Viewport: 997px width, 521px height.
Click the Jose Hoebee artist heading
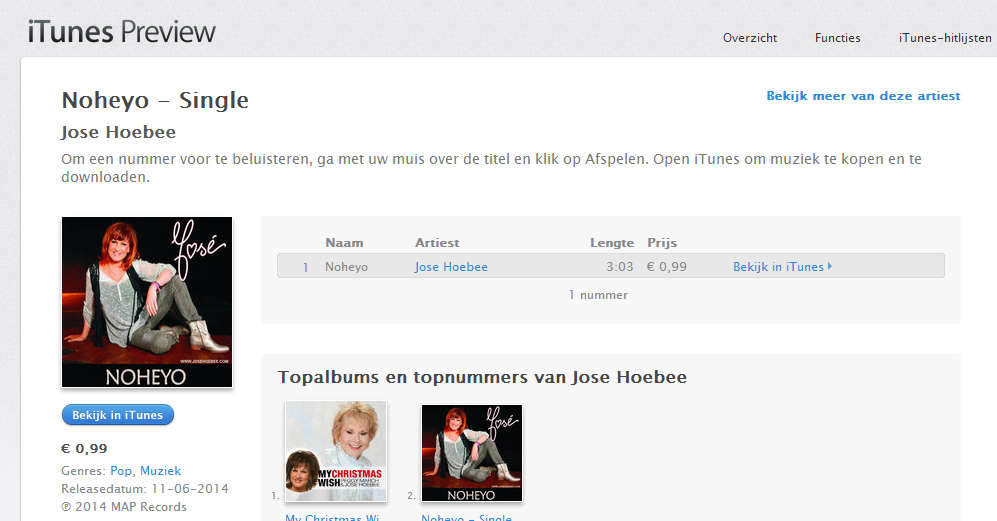(x=118, y=132)
